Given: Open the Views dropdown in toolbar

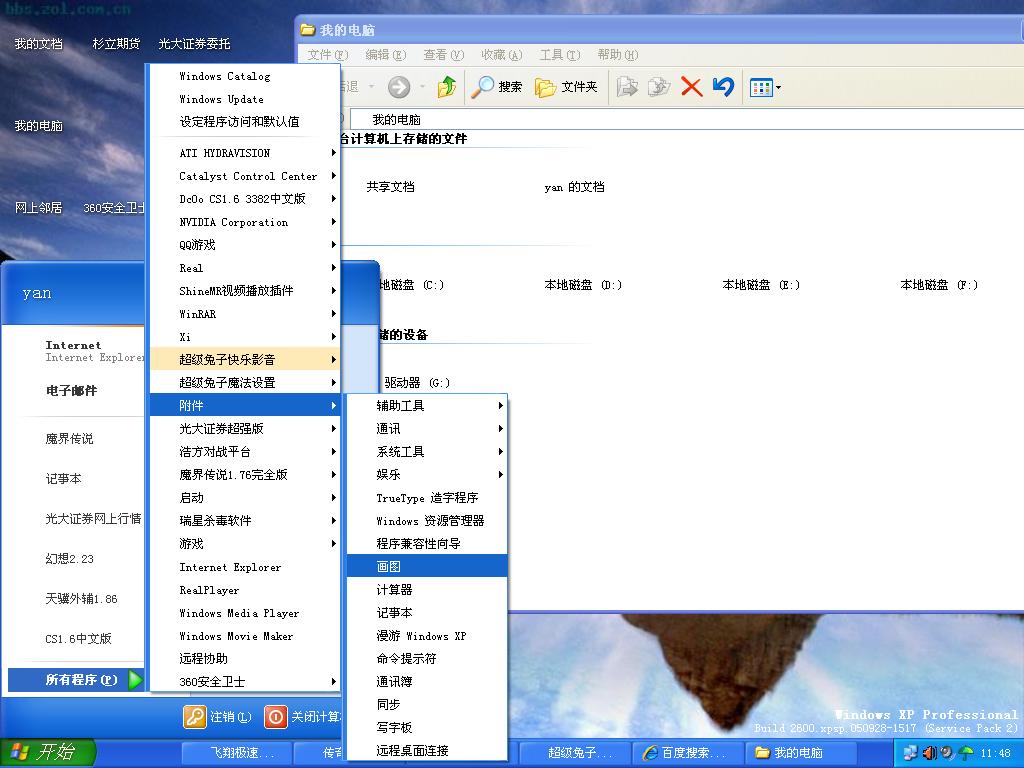Looking at the screenshot, I should click(765, 87).
